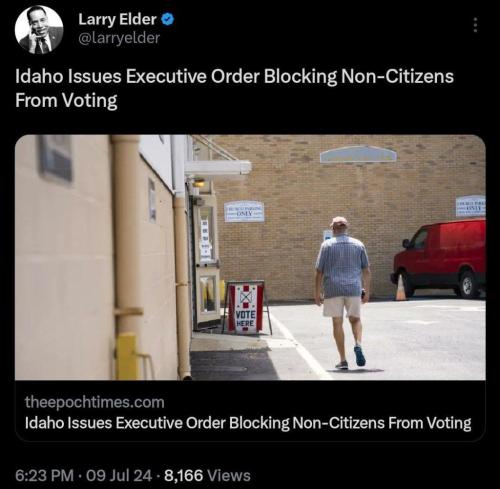The image size is (500, 489).
Task: Click the Views label
Action: [x=229, y=476]
